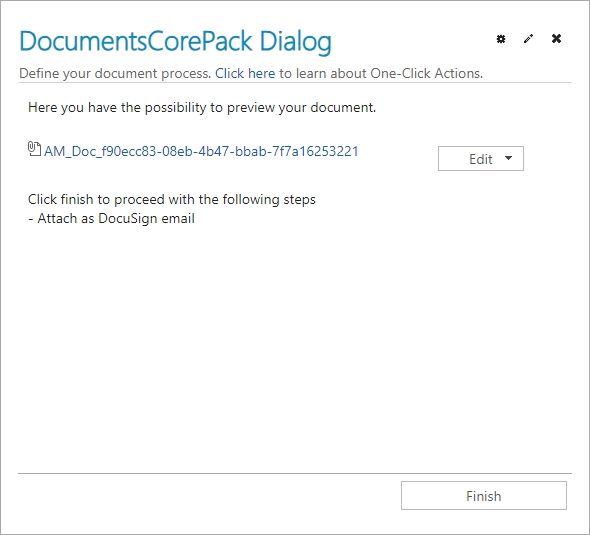Viewport: 590px width, 535px height.
Task: Open the AM_Doc_f90ecc83 document preview link
Action: click(x=201, y=151)
